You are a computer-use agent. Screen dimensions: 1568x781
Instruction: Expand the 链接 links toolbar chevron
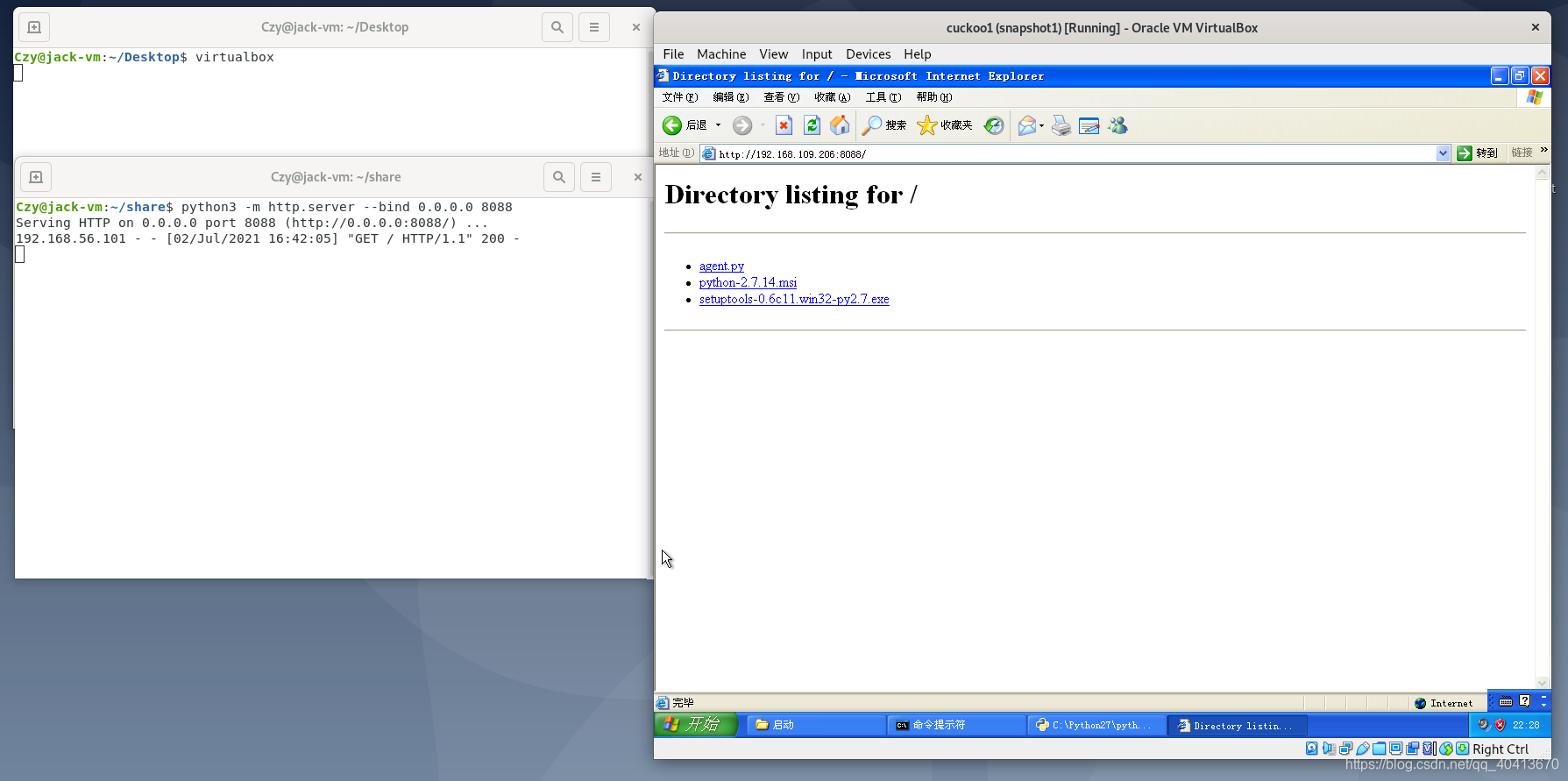(x=1543, y=151)
